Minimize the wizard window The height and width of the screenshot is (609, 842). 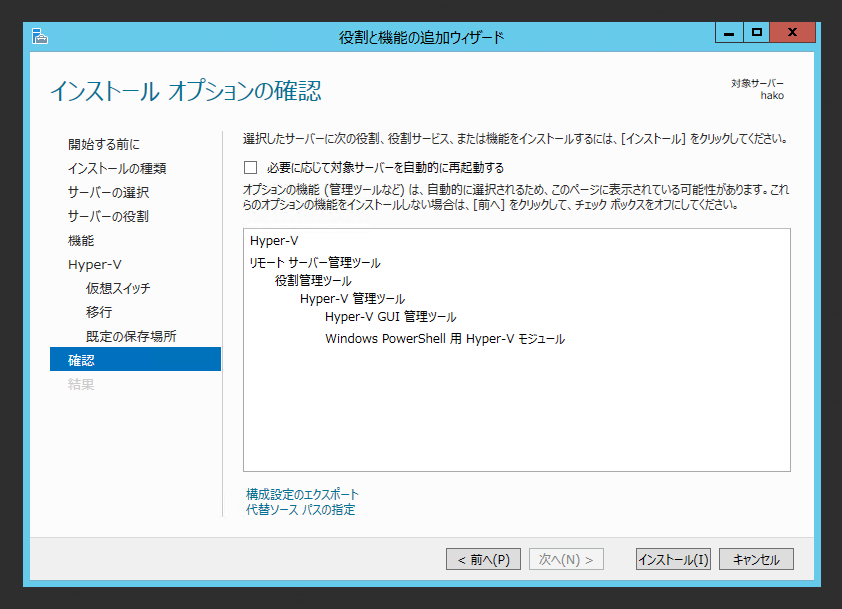pos(729,33)
